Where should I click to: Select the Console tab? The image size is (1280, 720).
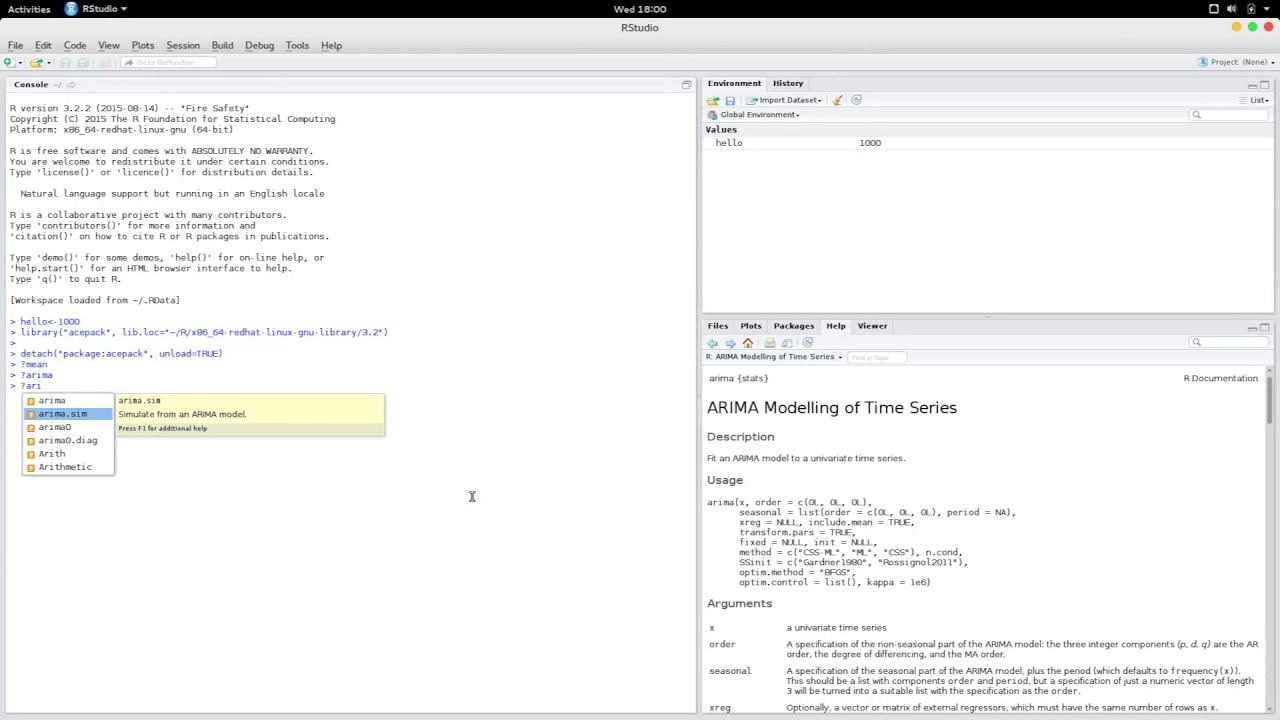tap(31, 84)
